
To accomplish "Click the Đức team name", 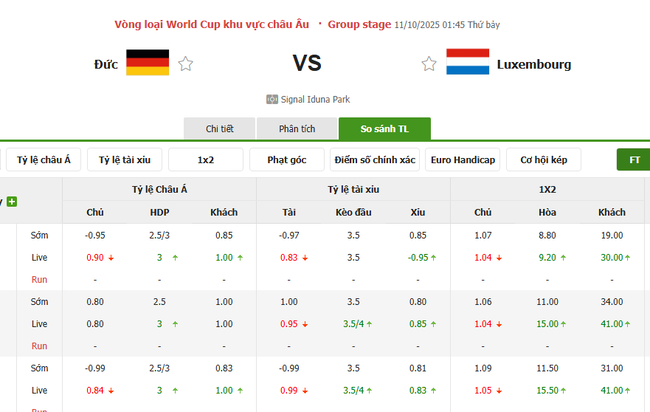I will [107, 64].
